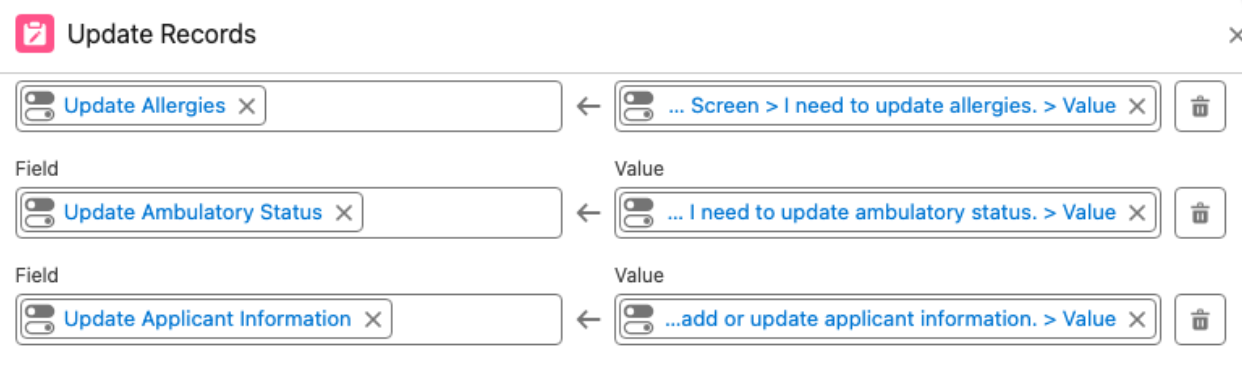This screenshot has height=368, width=1242.
Task: Clear the applicant information value pill
Action: pyautogui.click(x=1137, y=319)
